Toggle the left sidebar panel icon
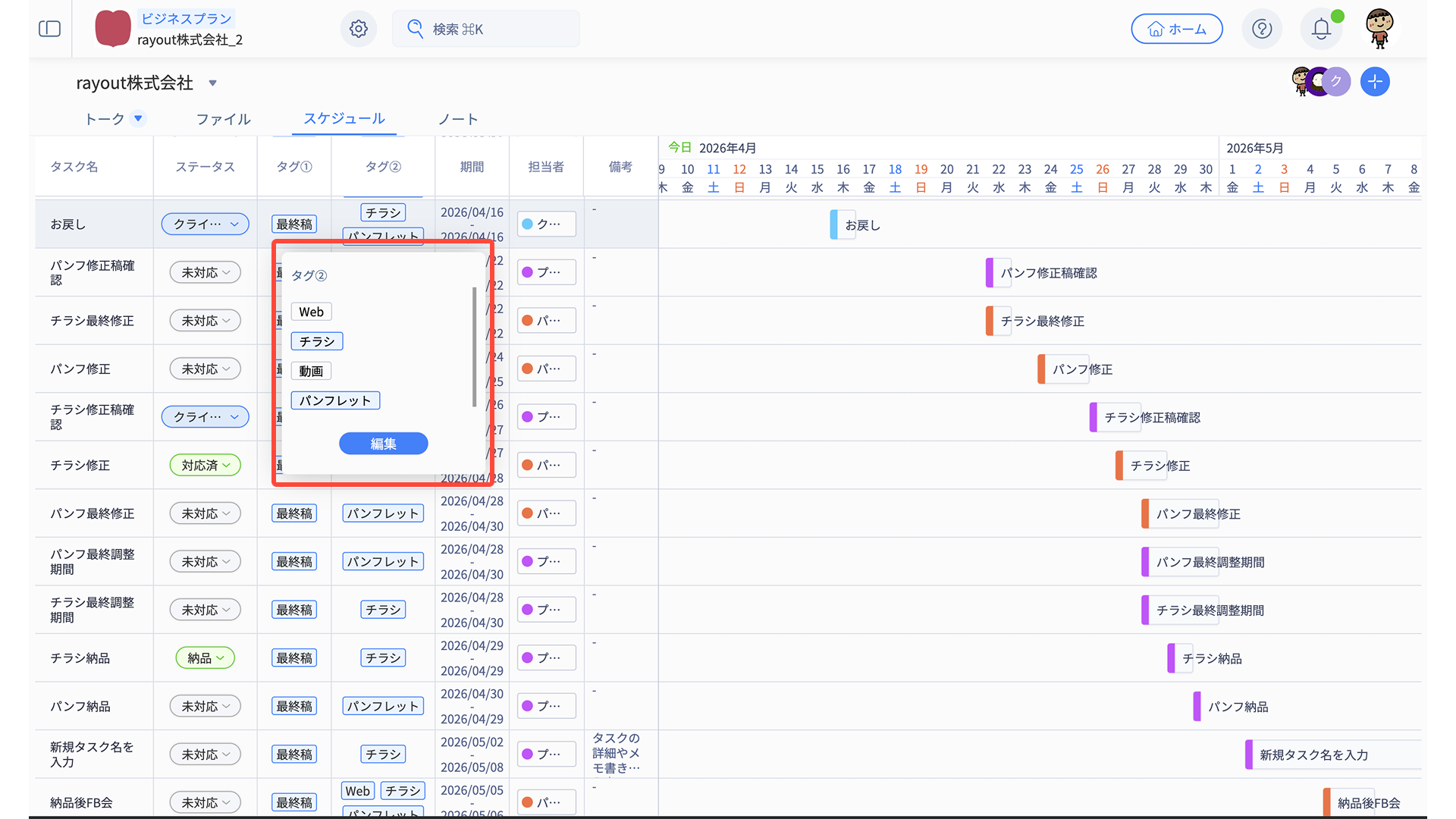 point(49,29)
